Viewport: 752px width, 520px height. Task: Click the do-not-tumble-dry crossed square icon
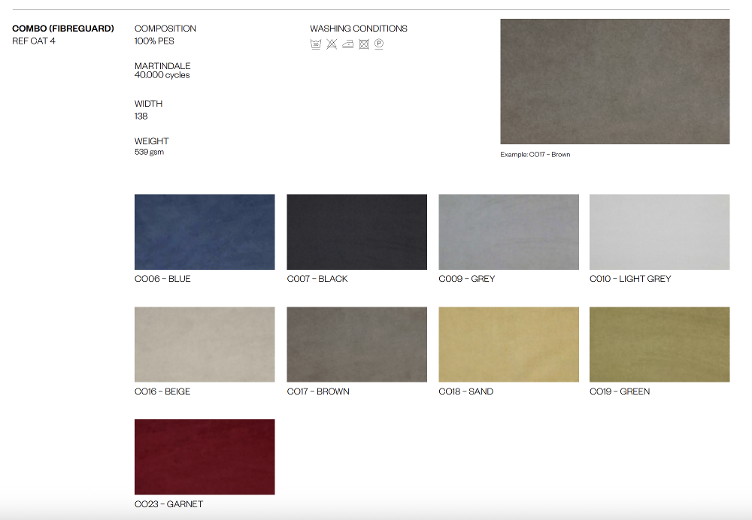(363, 44)
